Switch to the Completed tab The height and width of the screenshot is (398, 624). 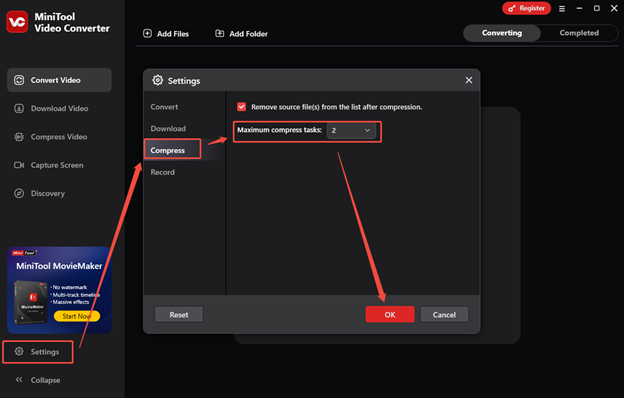579,33
